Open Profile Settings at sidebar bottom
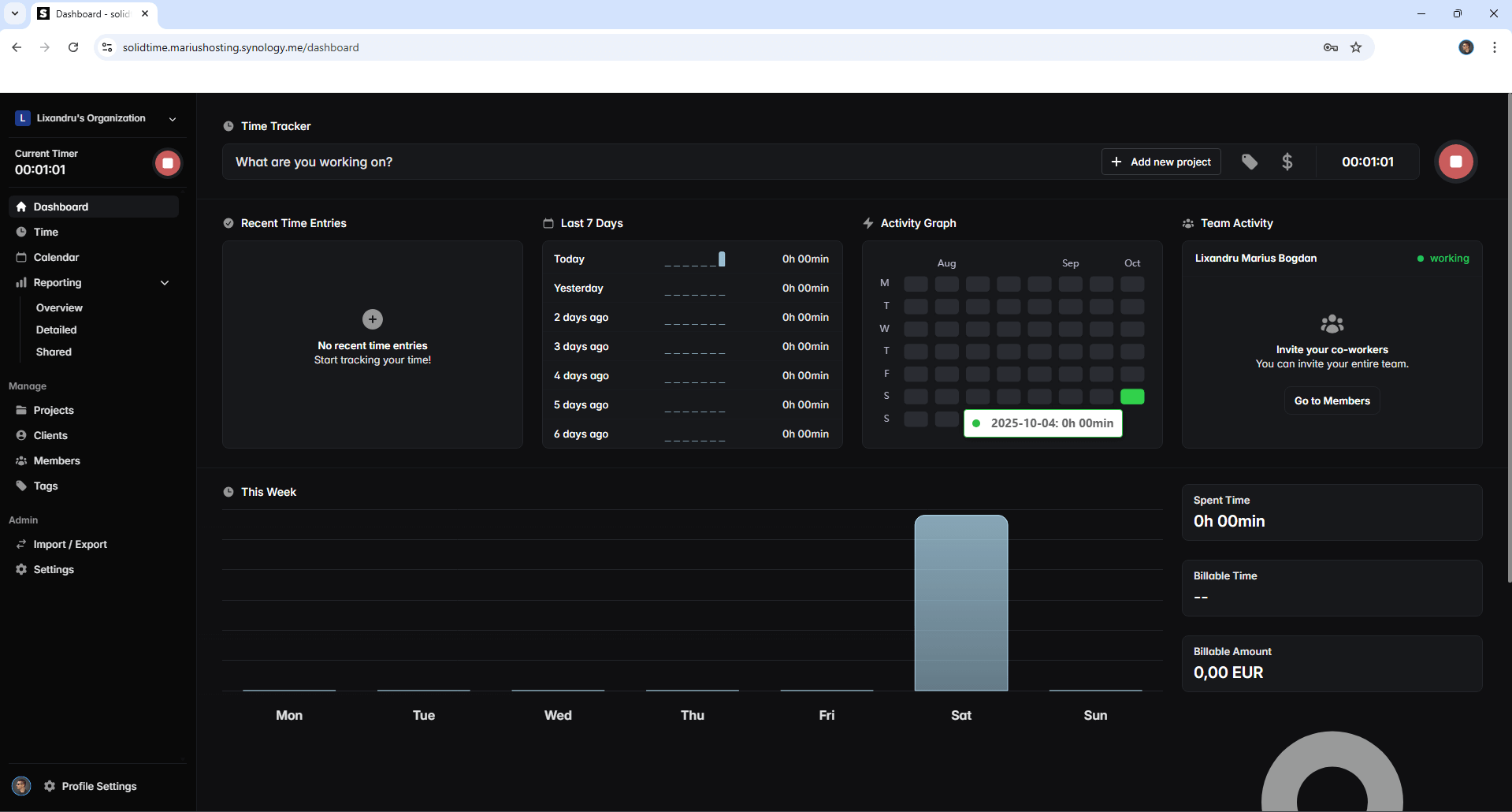The image size is (1512, 812). click(x=99, y=786)
